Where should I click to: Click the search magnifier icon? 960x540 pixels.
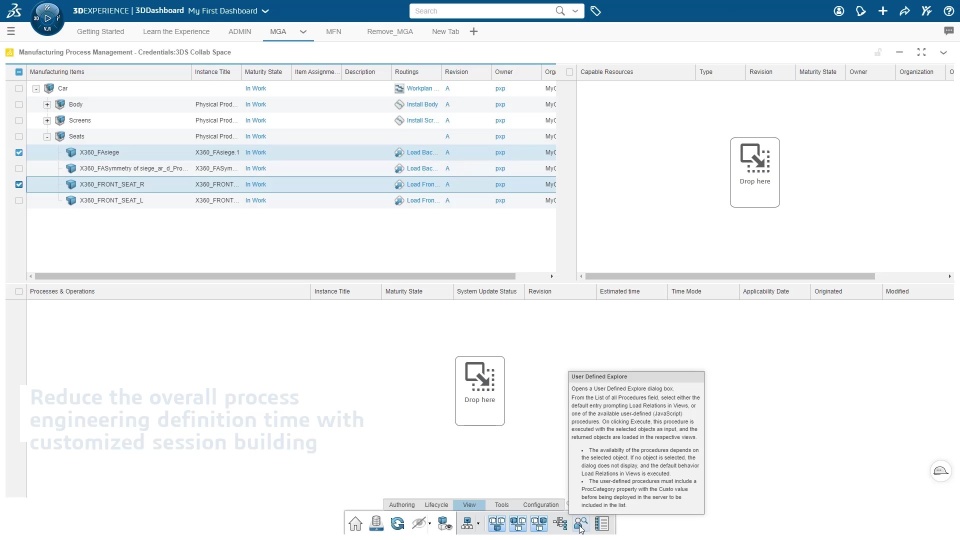[560, 11]
